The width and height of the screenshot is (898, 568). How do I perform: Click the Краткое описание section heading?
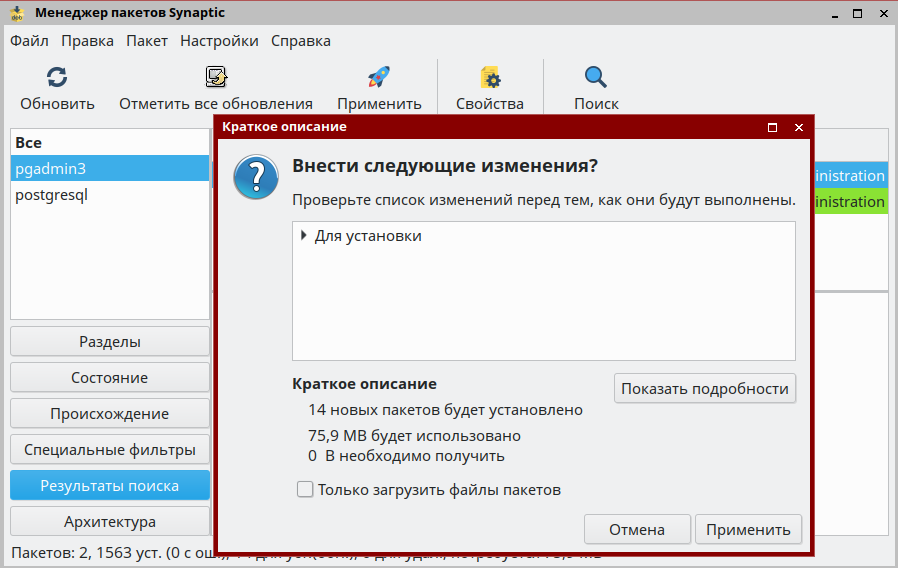pyautogui.click(x=364, y=384)
